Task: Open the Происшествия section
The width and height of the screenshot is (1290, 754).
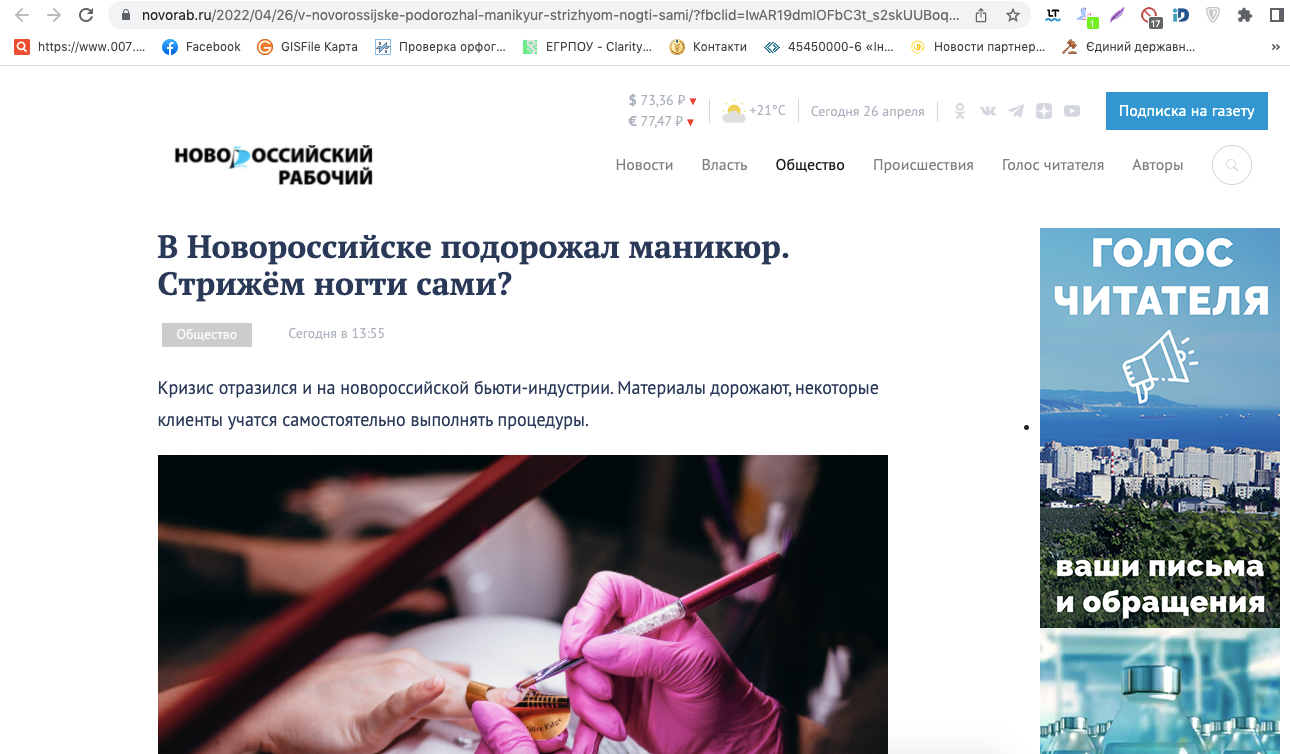Action: 923,165
